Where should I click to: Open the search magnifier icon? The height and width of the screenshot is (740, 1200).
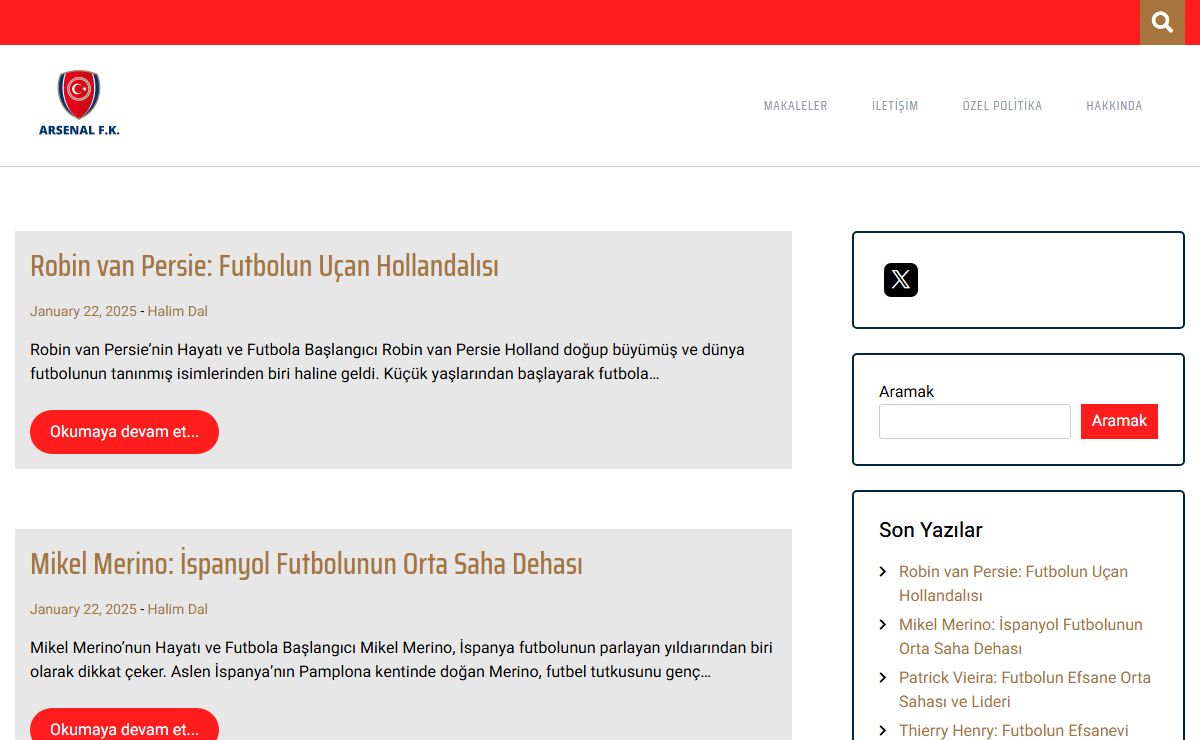[1162, 22]
